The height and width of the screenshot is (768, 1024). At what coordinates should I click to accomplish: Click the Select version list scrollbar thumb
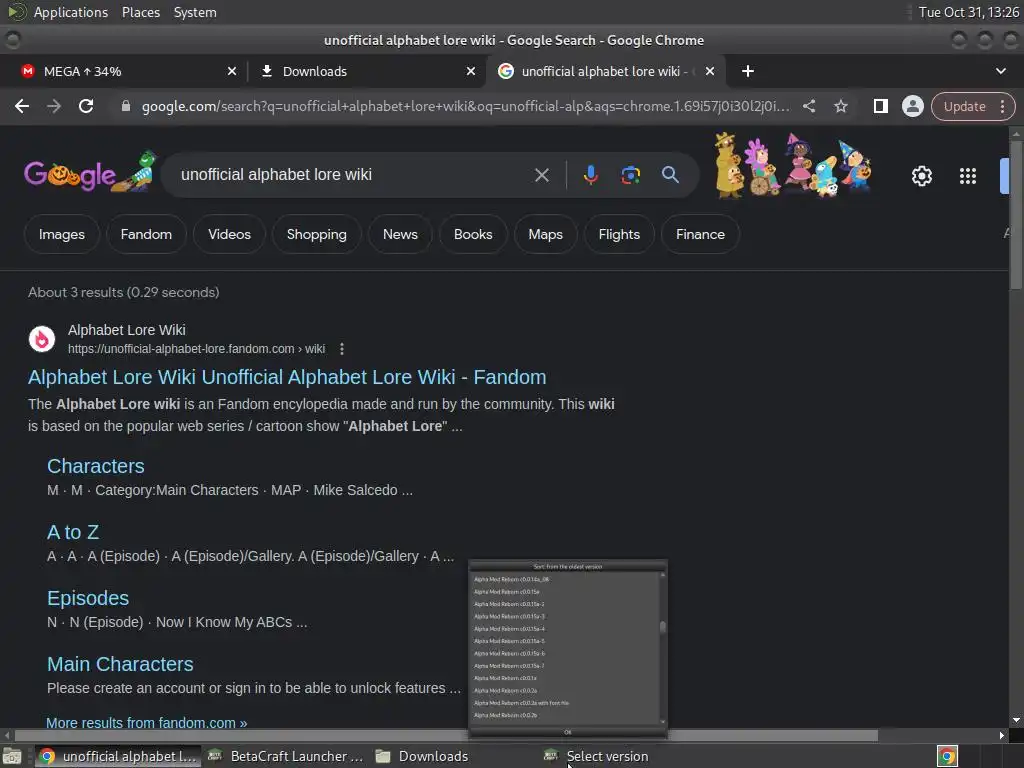pyautogui.click(x=663, y=627)
